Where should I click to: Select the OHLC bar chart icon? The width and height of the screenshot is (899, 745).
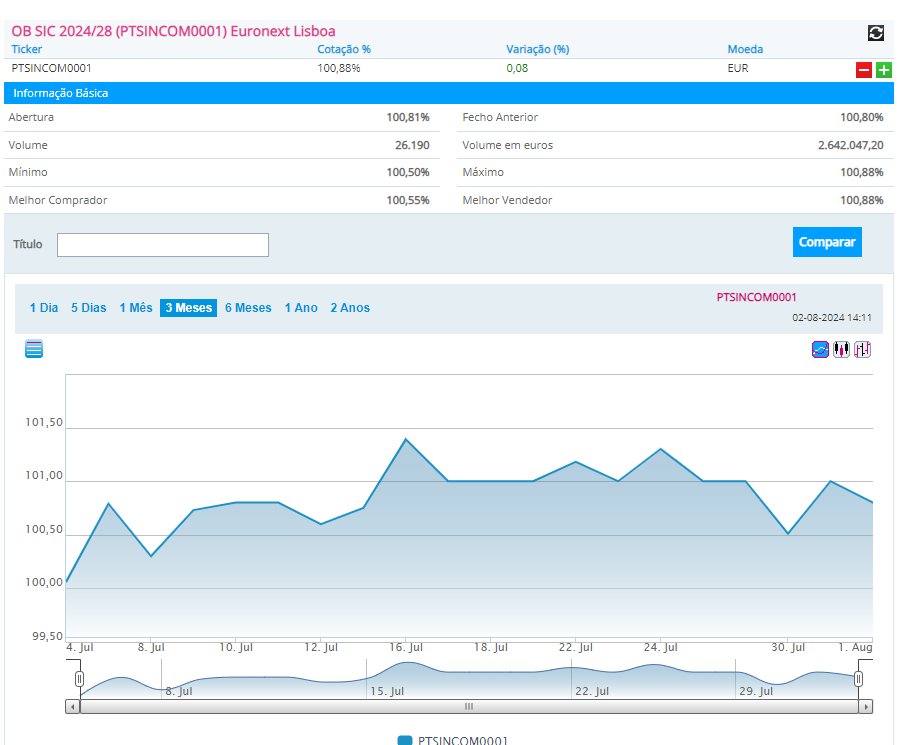862,349
